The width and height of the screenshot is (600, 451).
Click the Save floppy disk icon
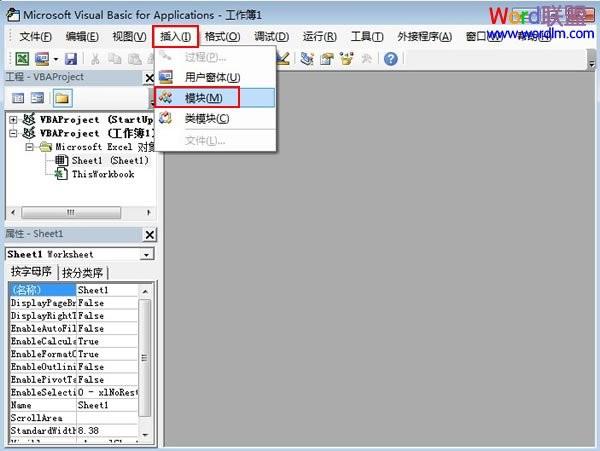click(x=71, y=59)
